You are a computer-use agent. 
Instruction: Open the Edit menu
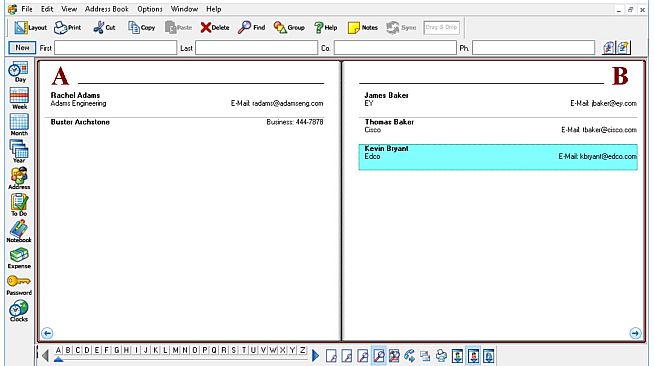[x=47, y=9]
